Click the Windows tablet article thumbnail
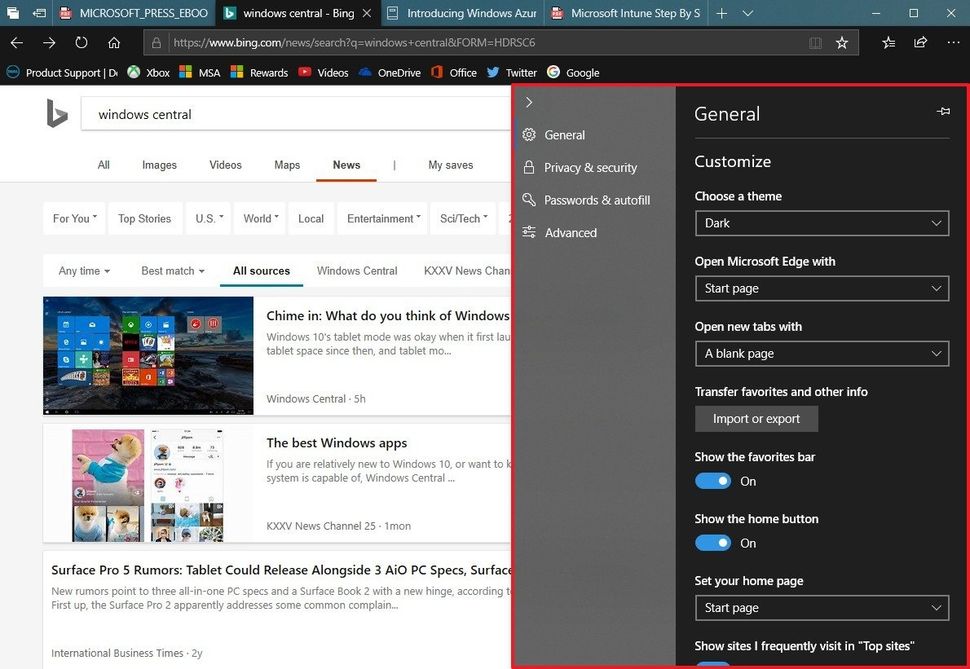Screen dimensions: 970x669 click(x=147, y=355)
